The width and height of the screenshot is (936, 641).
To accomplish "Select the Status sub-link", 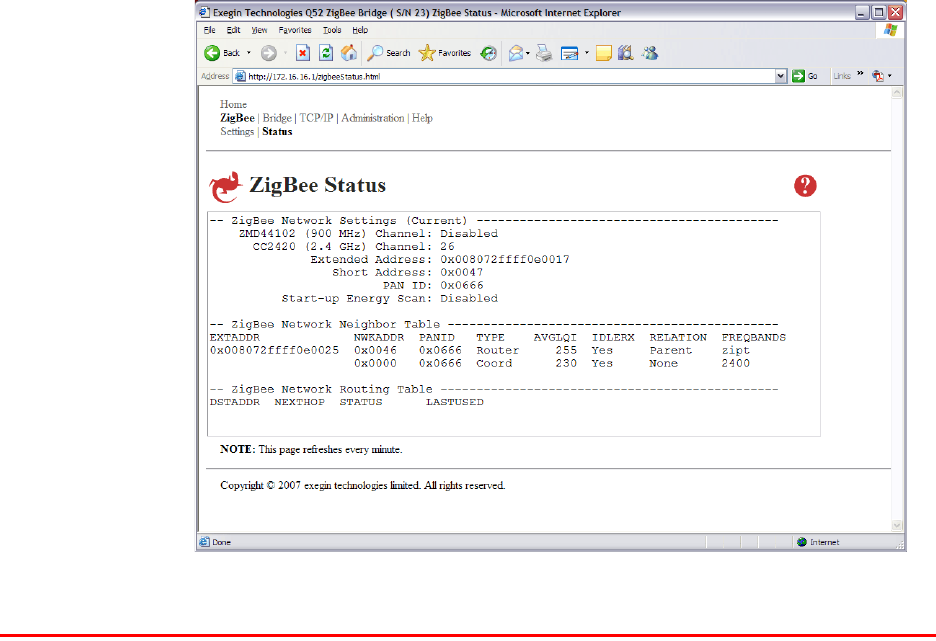I will coord(277,132).
